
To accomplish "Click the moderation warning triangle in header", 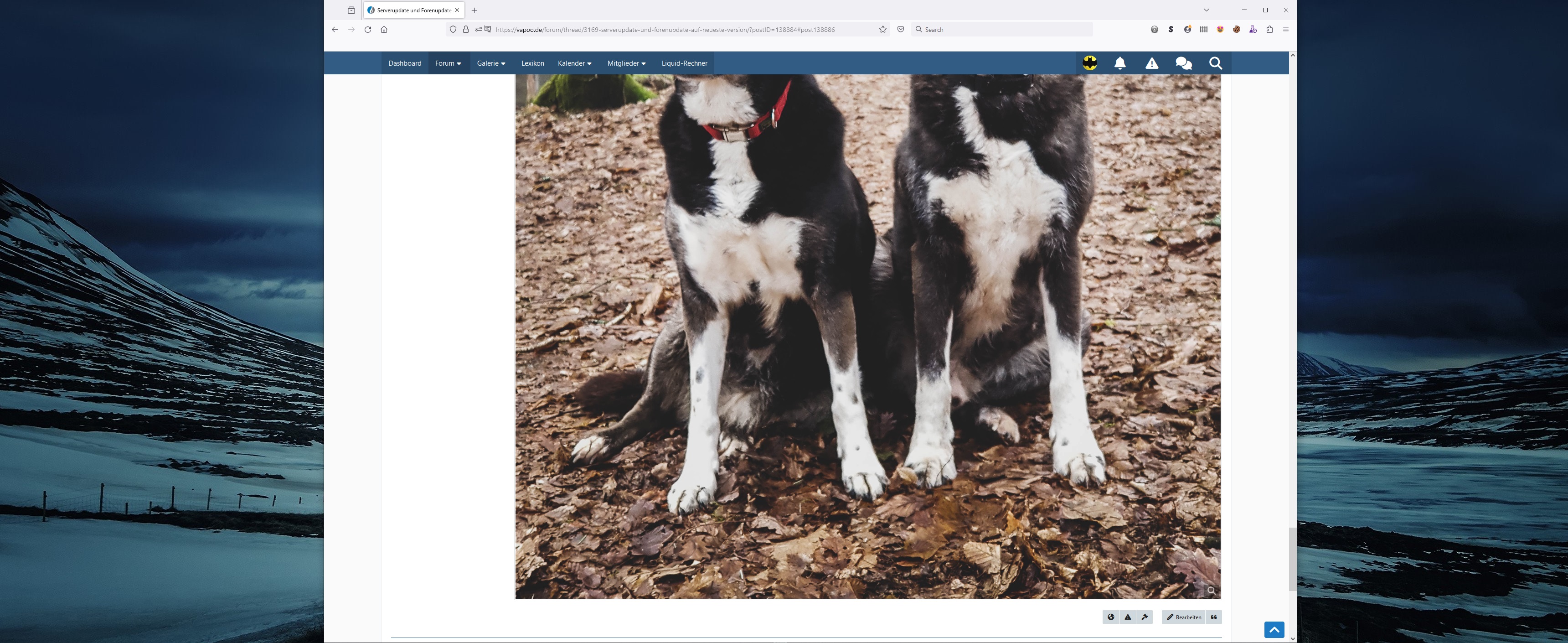I will [1152, 63].
